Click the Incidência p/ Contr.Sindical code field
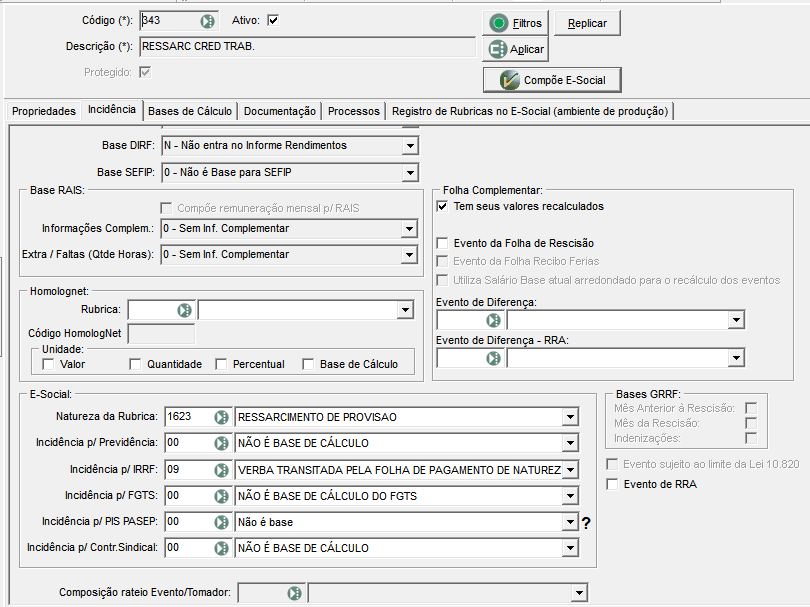This screenshot has width=810, height=607. click(x=190, y=548)
